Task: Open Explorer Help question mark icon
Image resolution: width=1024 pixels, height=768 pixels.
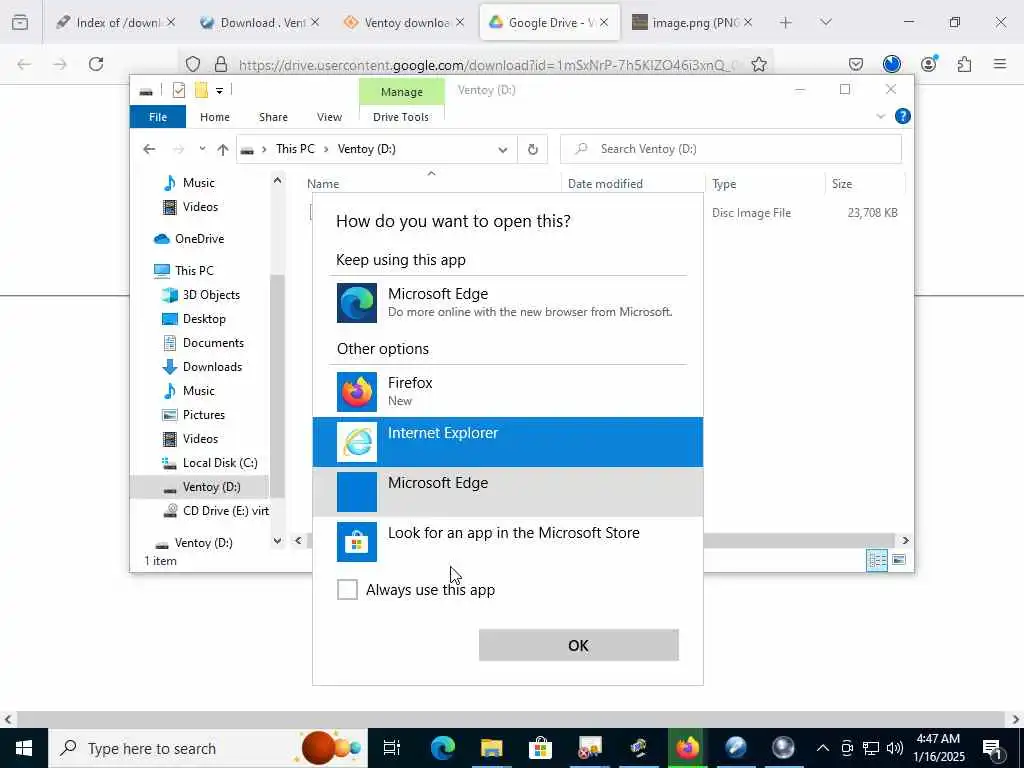Action: coord(903,116)
